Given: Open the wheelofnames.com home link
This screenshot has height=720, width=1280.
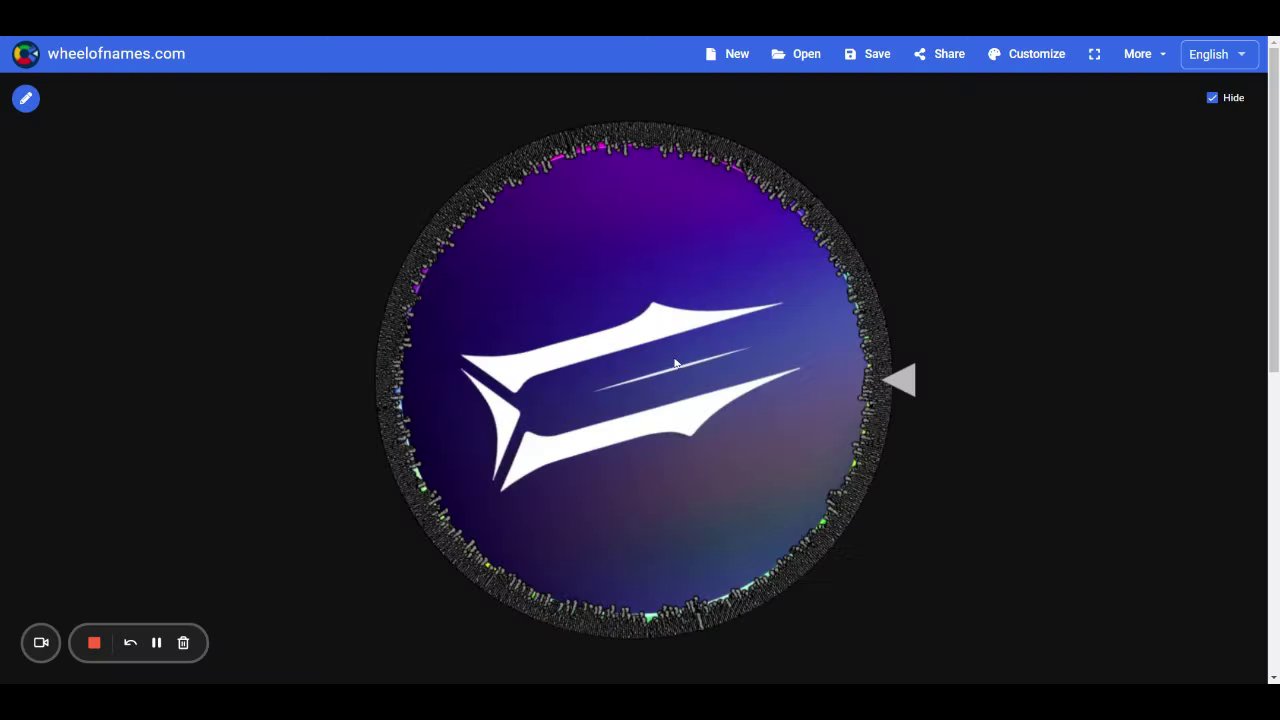Looking at the screenshot, I should click(x=116, y=54).
